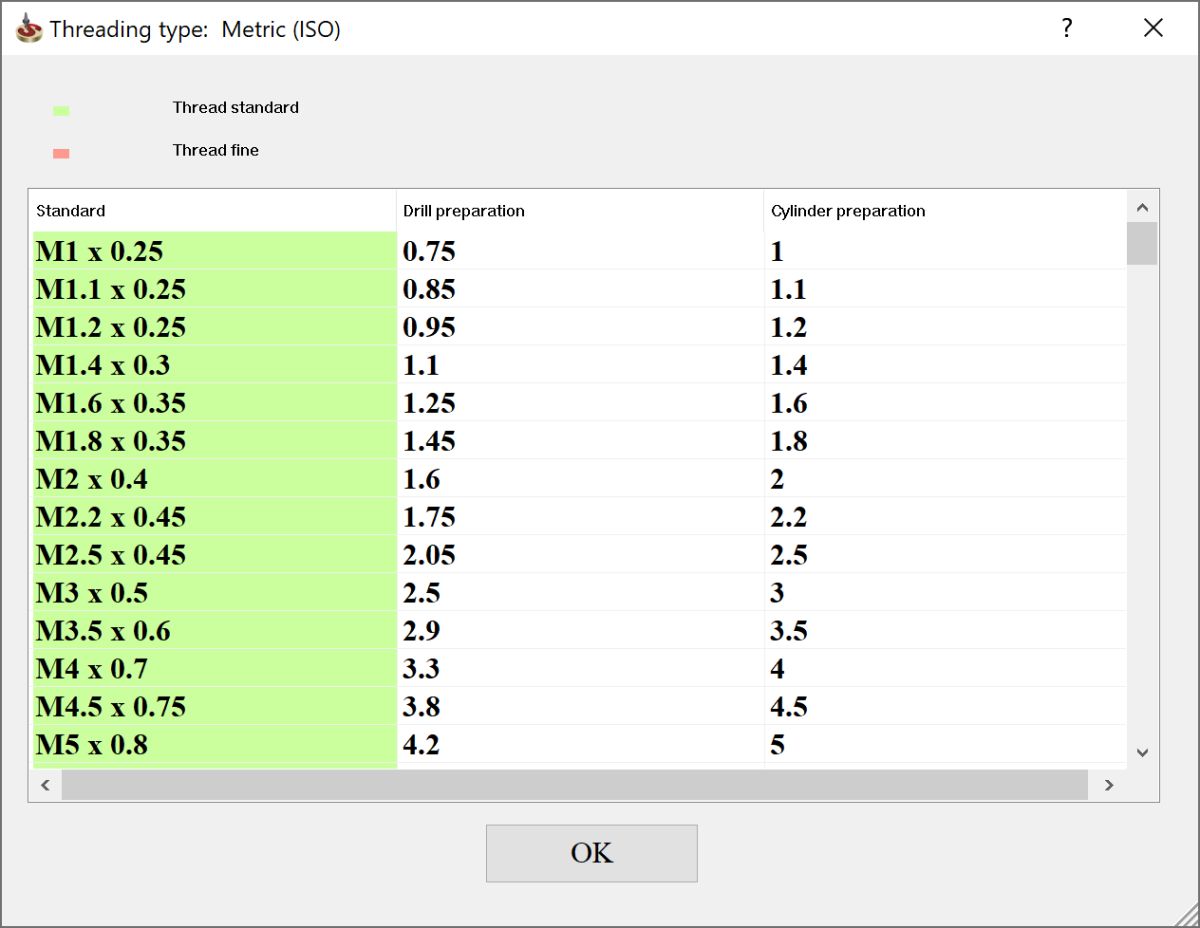This screenshot has width=1200, height=928.
Task: Click the OK button
Action: click(591, 853)
